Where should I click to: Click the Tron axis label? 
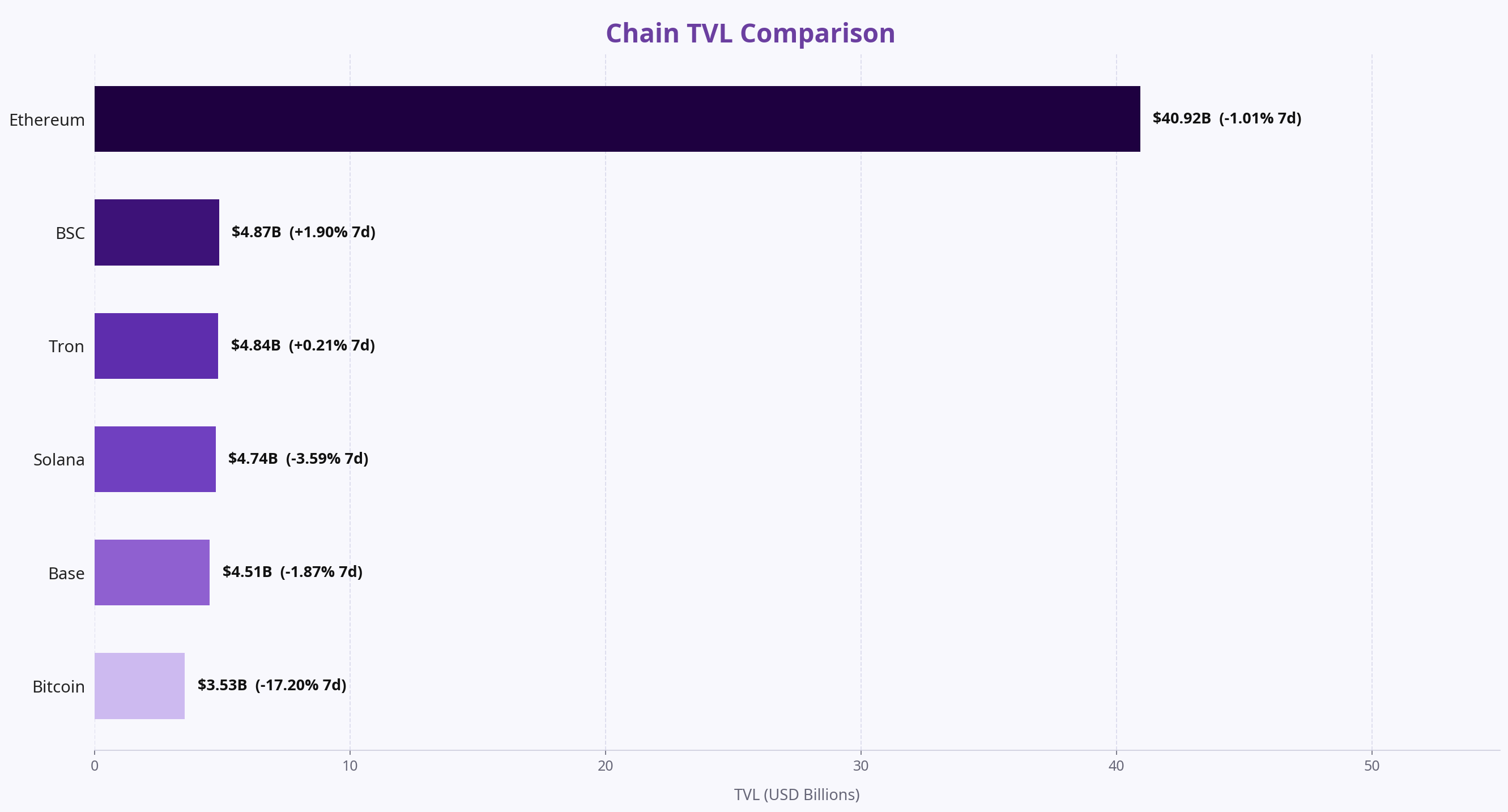pos(66,347)
